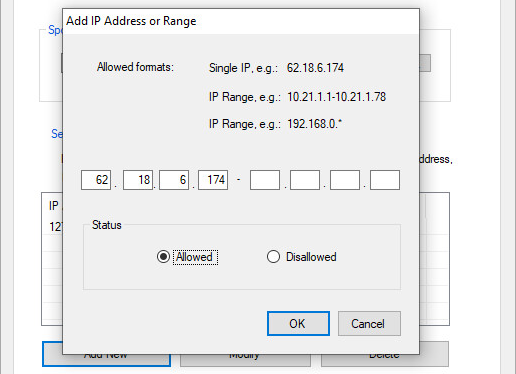Image resolution: width=516 pixels, height=374 pixels.
Task: Select the Disallowed status radio button
Action: coord(273,257)
